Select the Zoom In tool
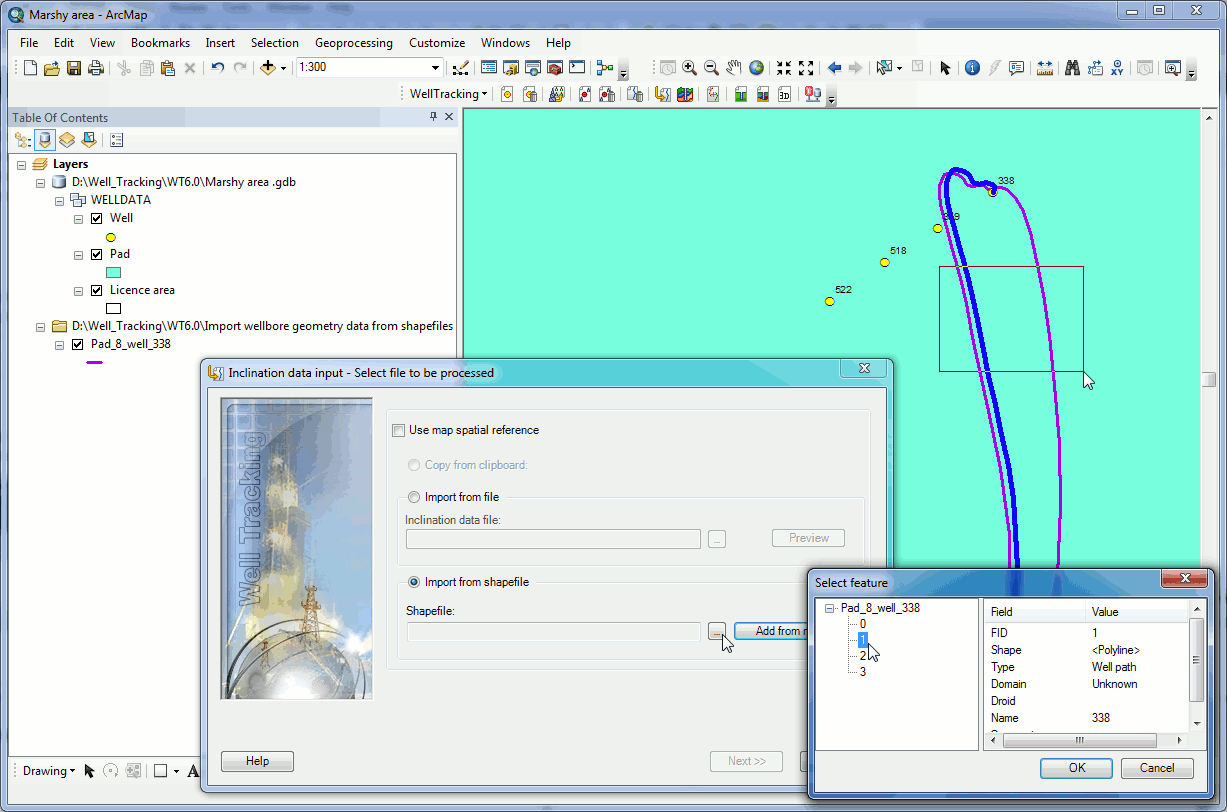This screenshot has width=1227, height=812. point(689,68)
